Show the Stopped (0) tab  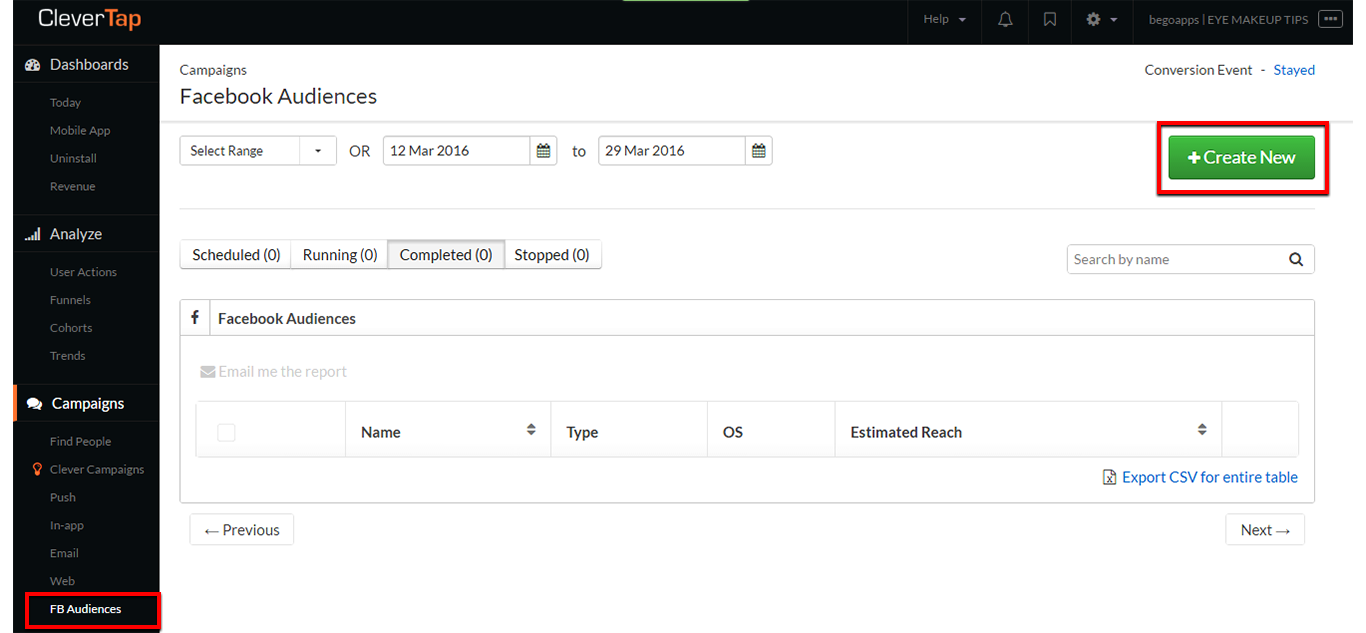(552, 255)
